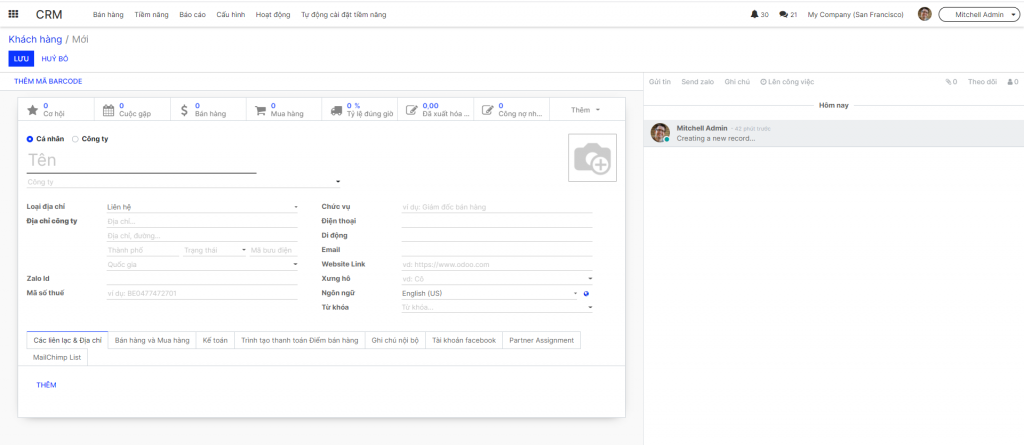
Task: Click Ghi chú log note button
Action: click(737, 82)
